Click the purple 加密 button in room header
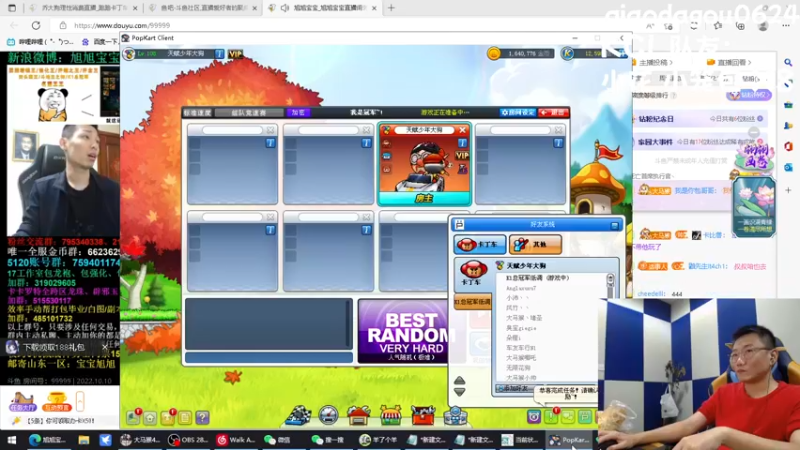 point(298,112)
